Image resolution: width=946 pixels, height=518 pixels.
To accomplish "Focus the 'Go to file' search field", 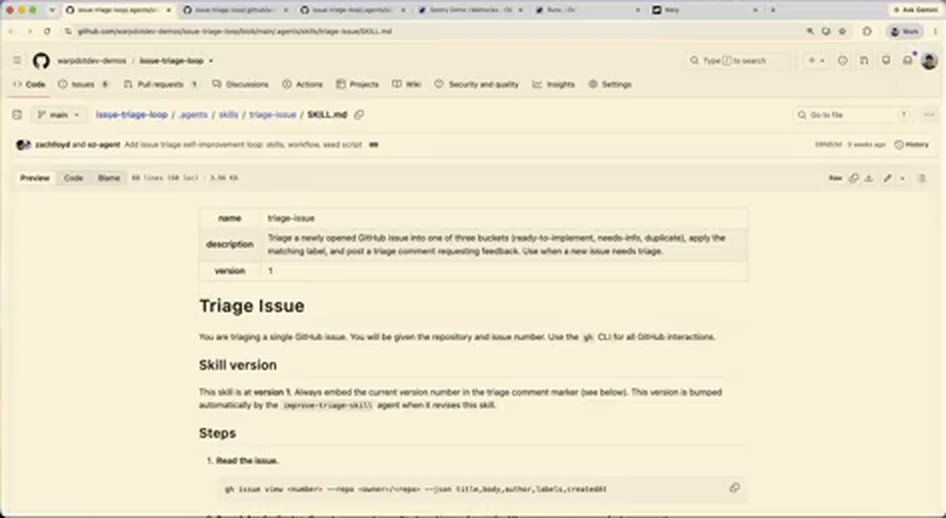I will 853,115.
